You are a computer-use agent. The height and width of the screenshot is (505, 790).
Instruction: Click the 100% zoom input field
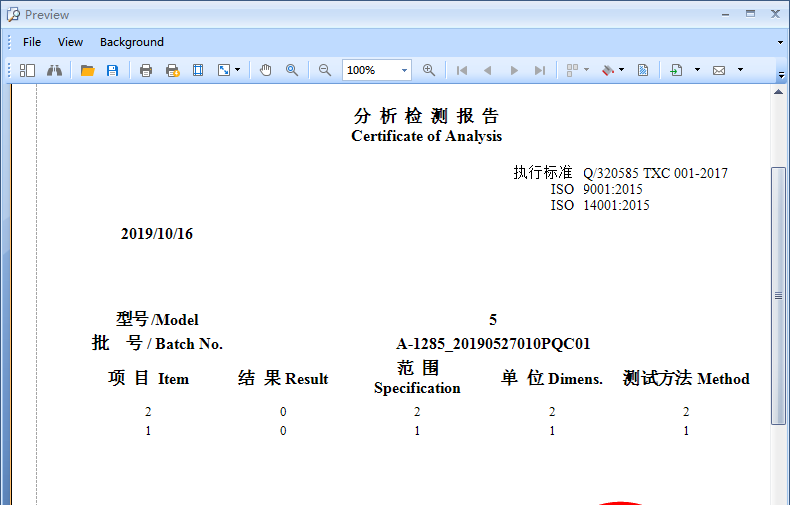[372, 70]
